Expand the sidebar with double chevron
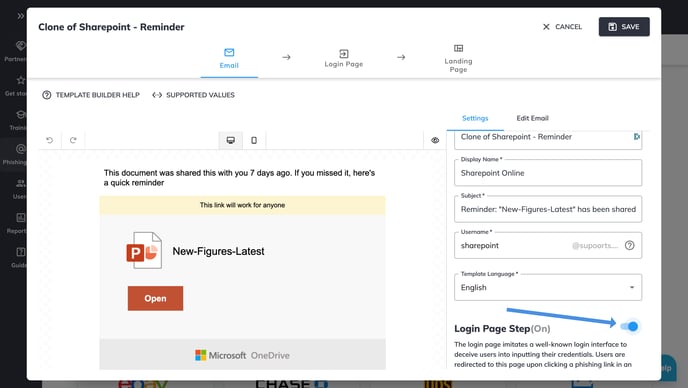This screenshot has height=388, width=688. click(x=21, y=16)
